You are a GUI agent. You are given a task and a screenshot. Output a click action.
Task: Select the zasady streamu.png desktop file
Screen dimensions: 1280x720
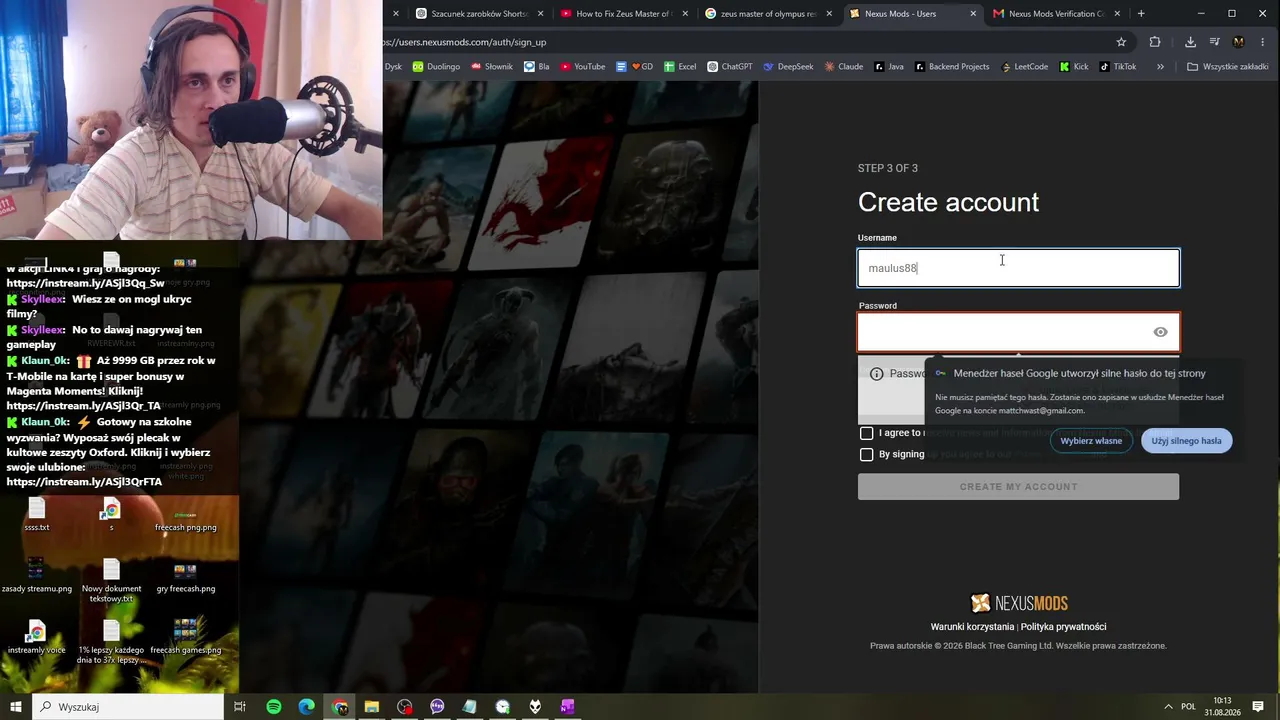(37, 575)
